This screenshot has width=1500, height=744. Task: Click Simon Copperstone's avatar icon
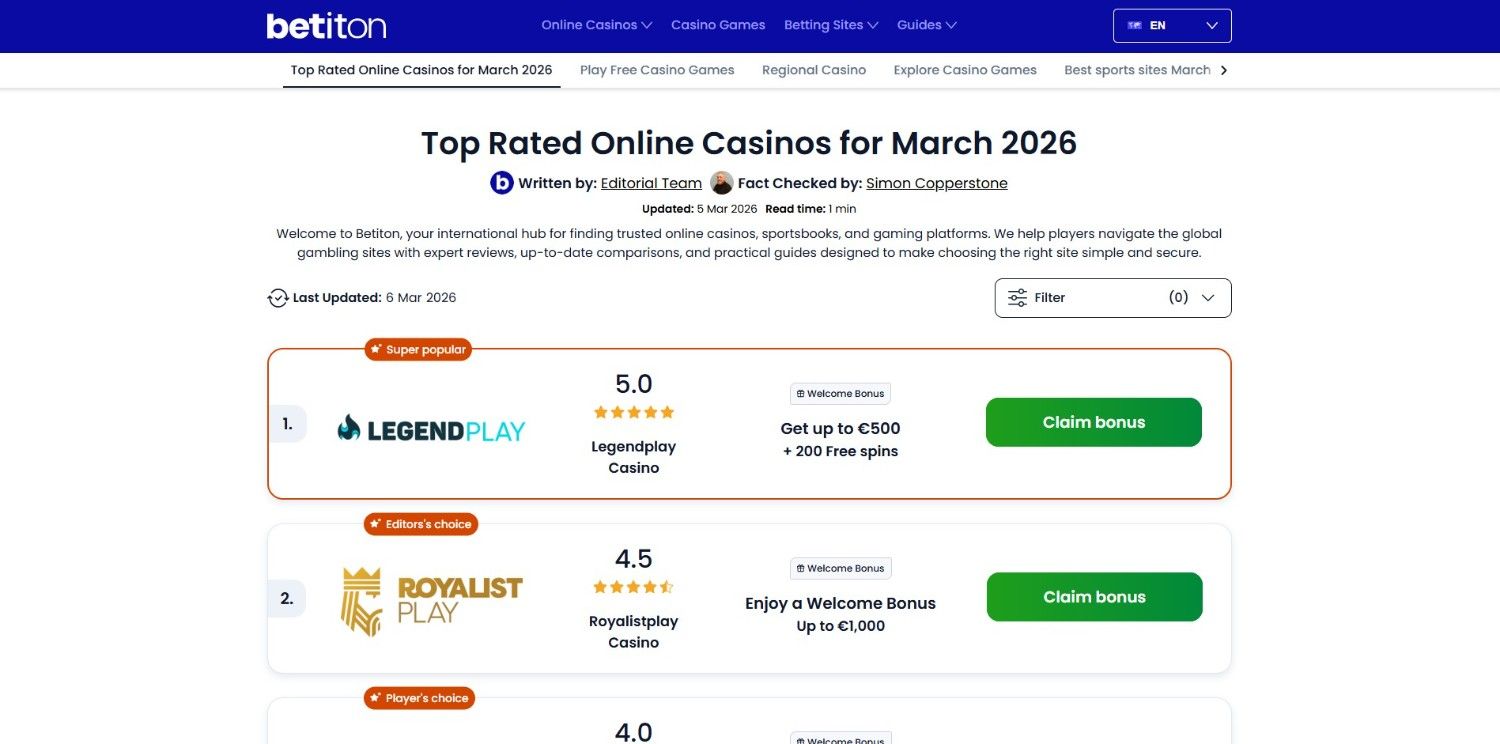click(721, 183)
